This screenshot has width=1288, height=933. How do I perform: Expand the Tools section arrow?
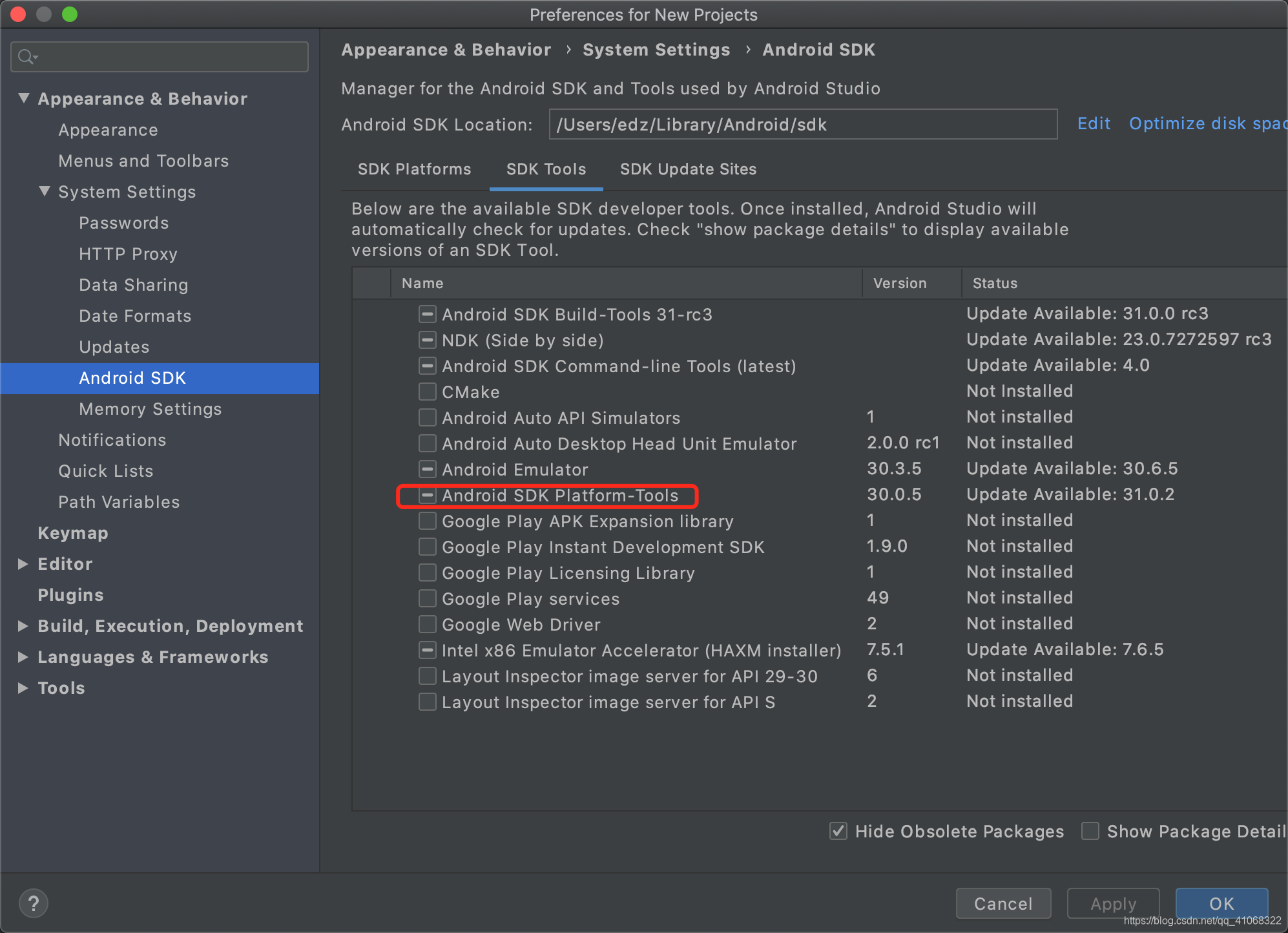click(23, 688)
